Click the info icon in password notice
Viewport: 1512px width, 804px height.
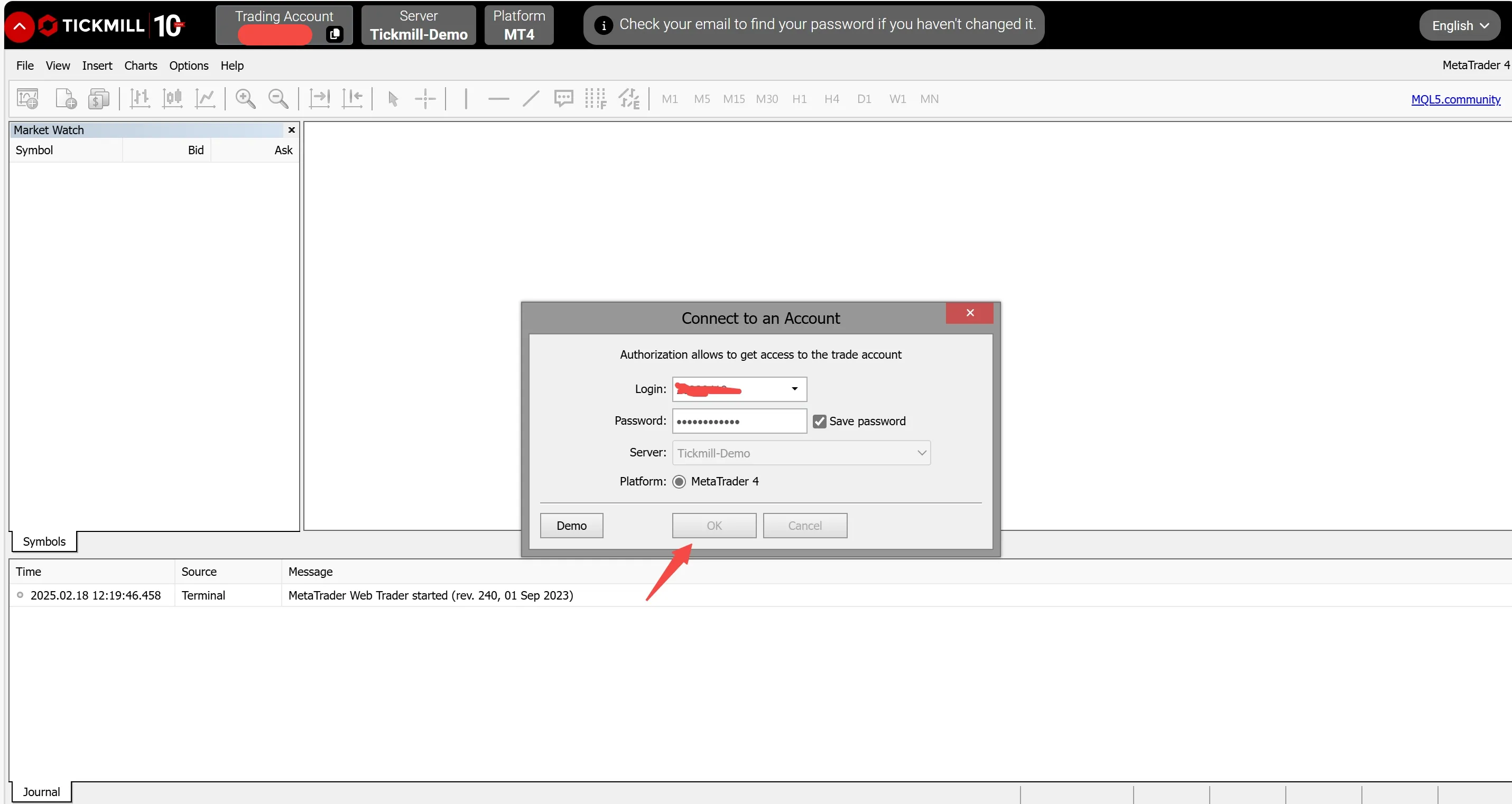click(603, 25)
